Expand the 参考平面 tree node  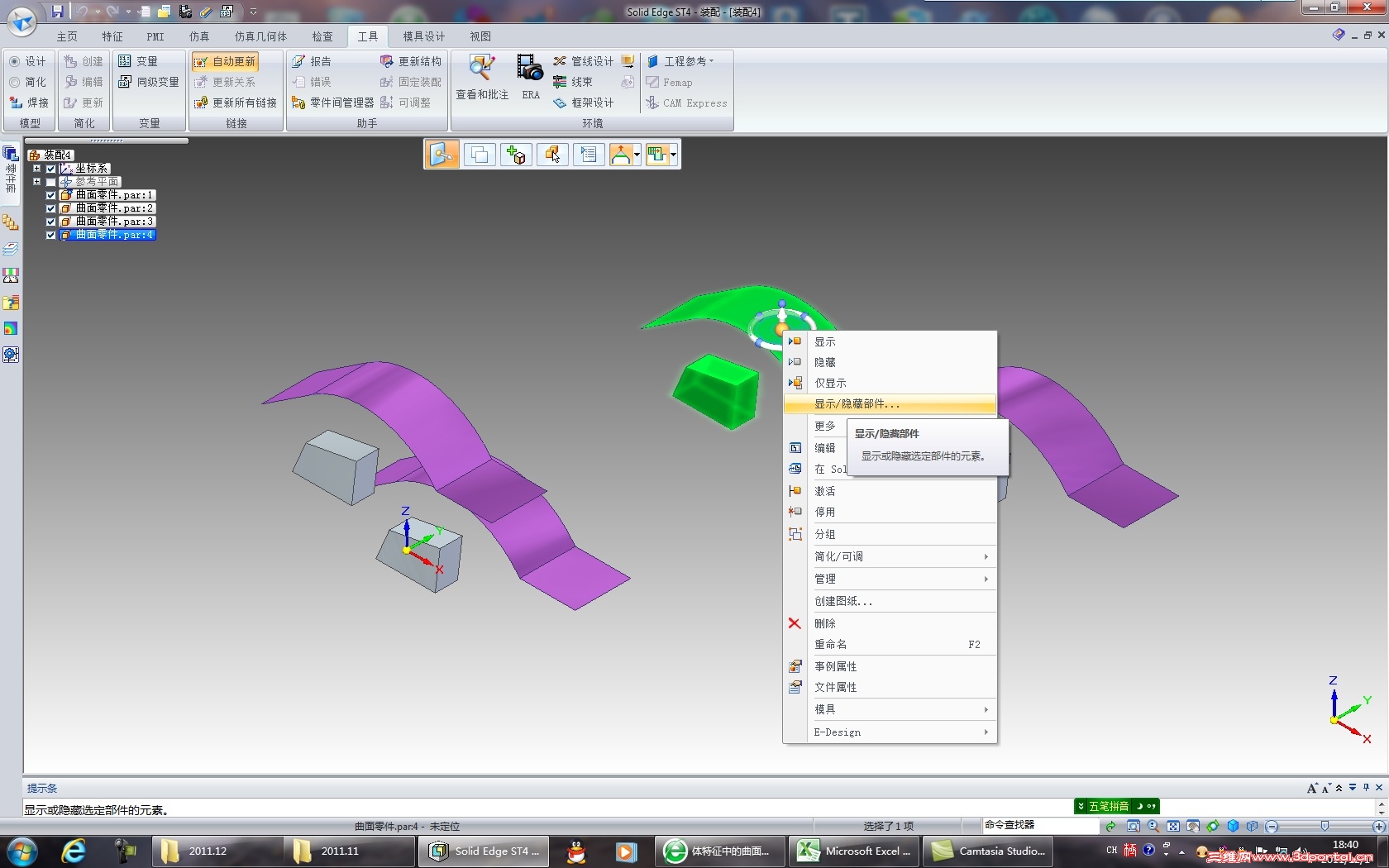36,182
